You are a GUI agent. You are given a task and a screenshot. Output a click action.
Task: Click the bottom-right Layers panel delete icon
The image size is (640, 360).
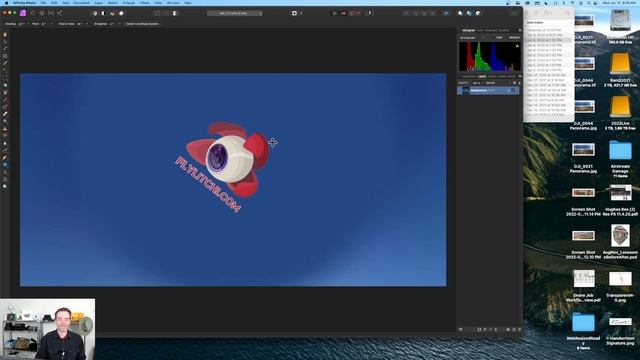(519, 329)
